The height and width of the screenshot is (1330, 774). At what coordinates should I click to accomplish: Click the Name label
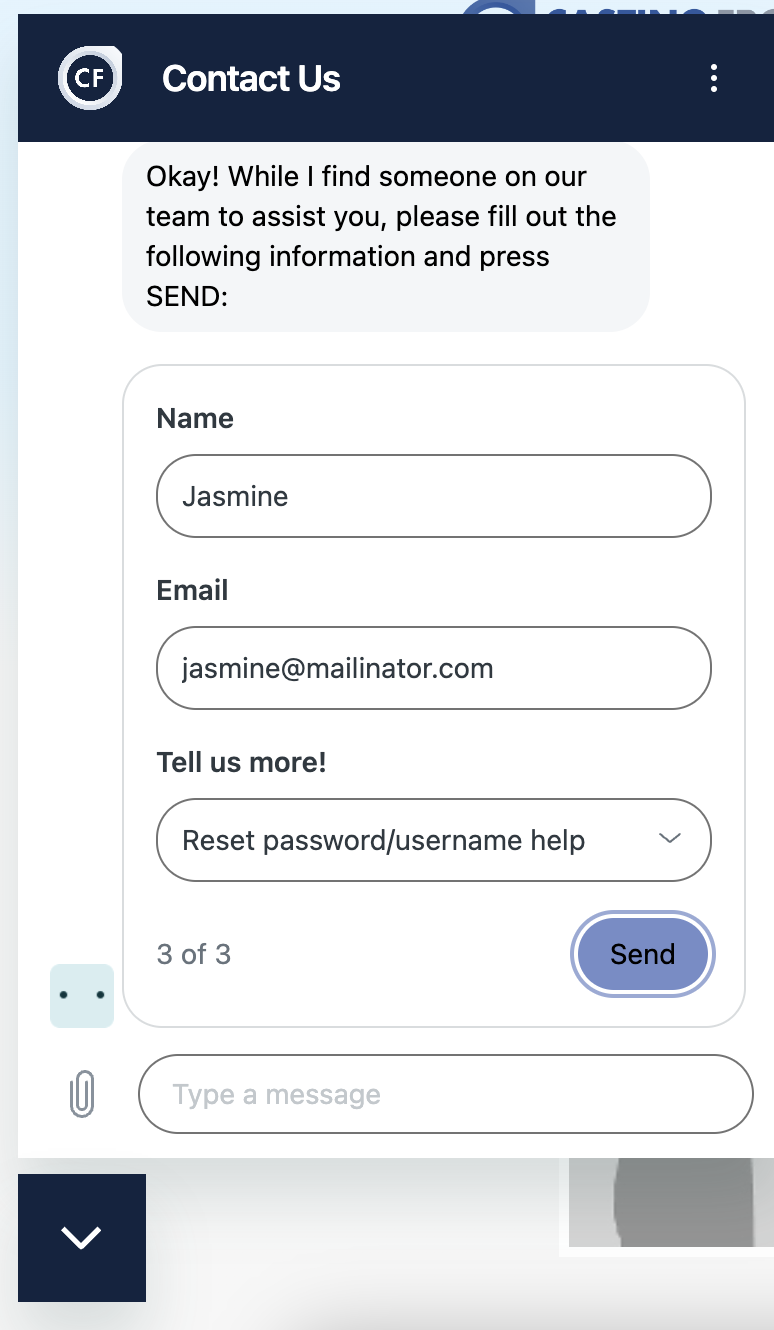(x=195, y=418)
